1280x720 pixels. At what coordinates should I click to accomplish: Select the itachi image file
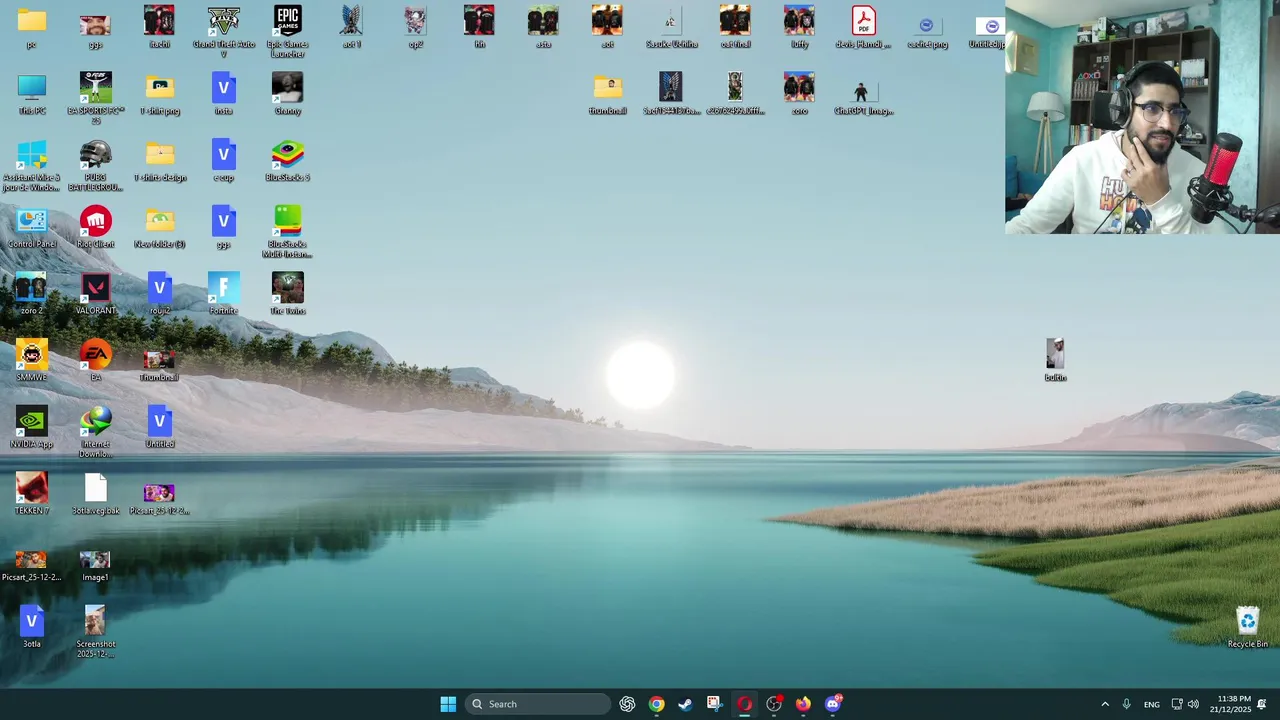(159, 27)
